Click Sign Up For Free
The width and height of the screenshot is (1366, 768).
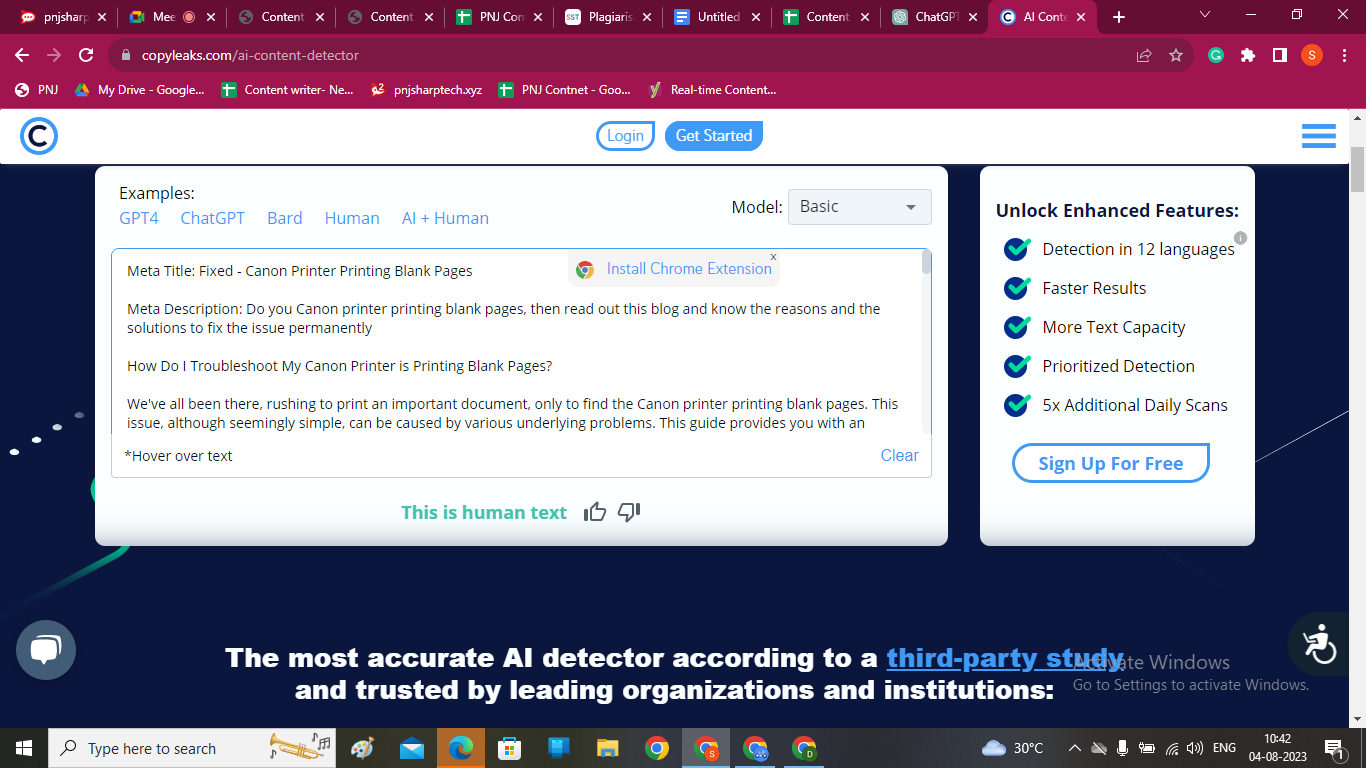point(1110,463)
